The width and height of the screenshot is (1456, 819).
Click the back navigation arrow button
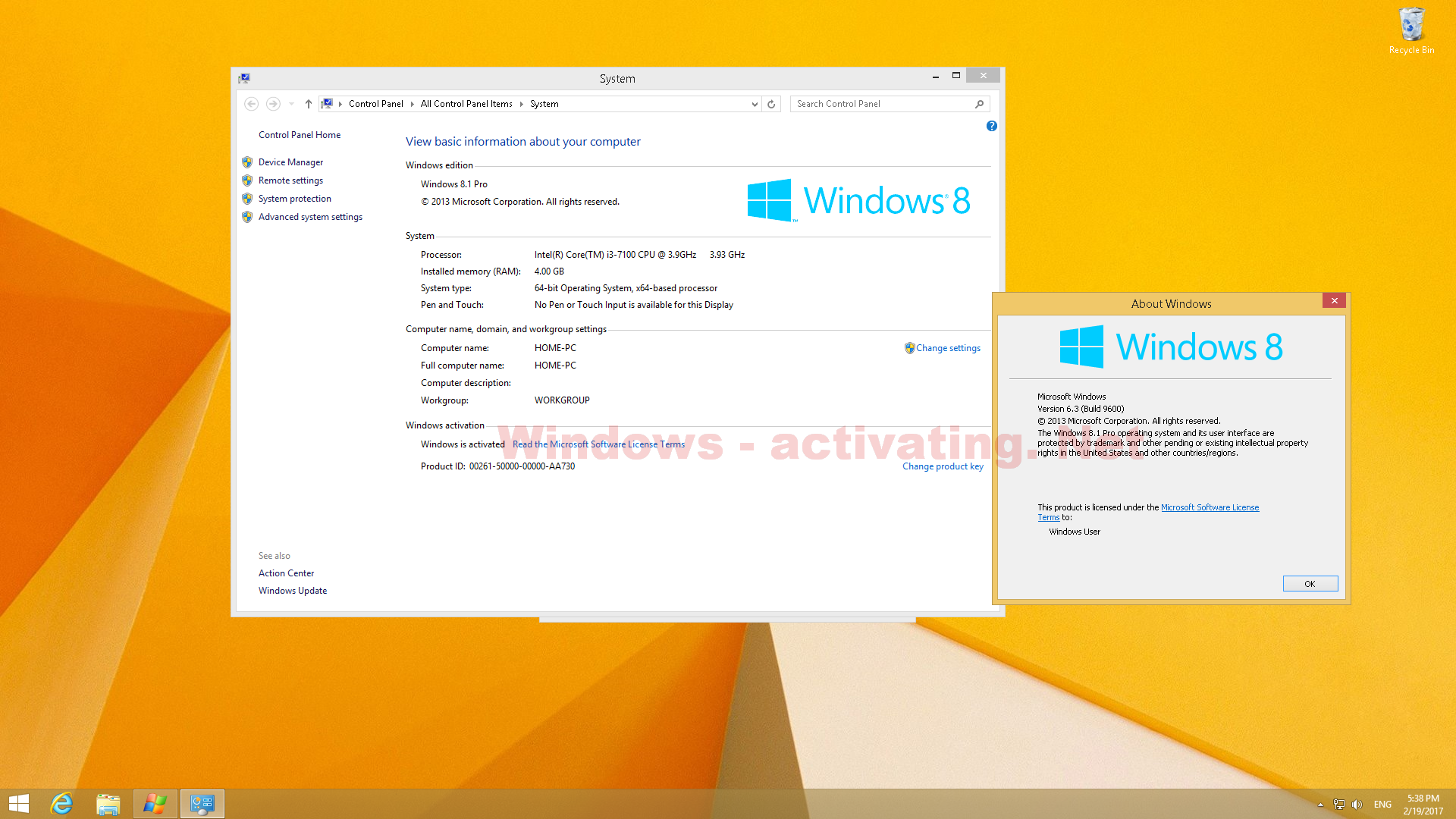(250, 103)
